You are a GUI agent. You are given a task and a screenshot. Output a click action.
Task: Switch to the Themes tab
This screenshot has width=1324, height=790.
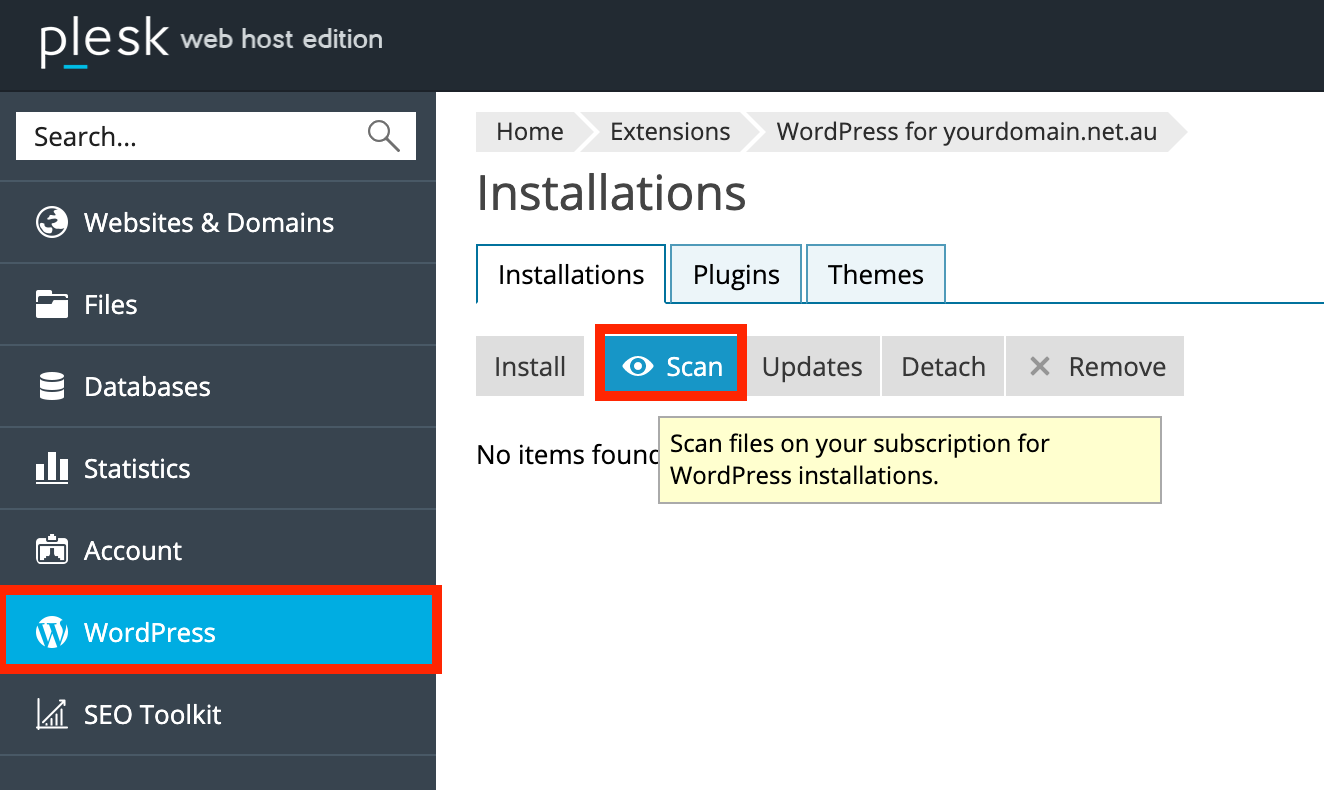876,274
